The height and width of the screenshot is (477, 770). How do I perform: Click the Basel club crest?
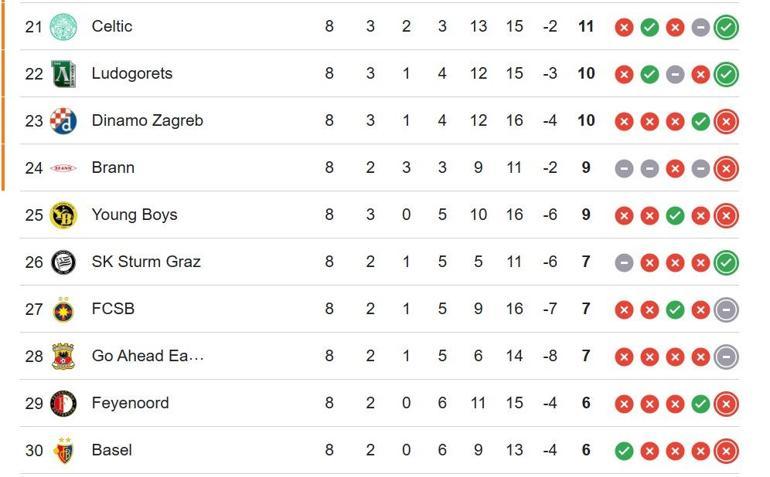(x=63, y=450)
